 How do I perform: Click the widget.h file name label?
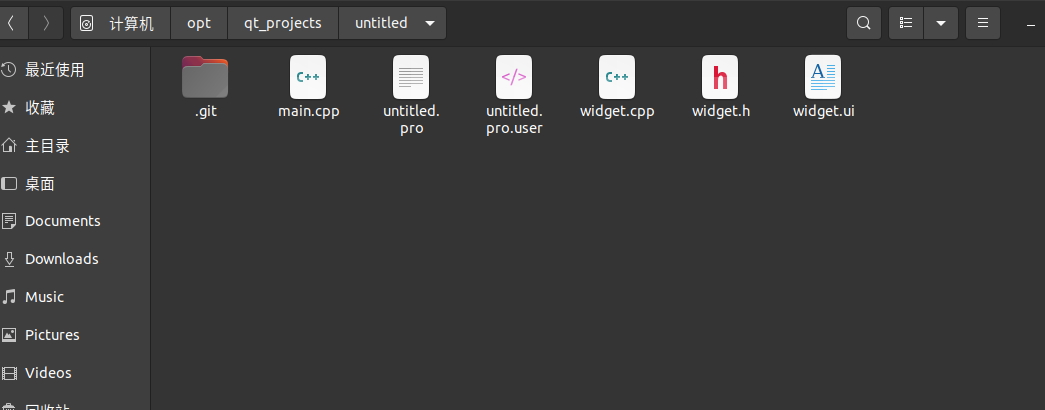[x=720, y=111]
